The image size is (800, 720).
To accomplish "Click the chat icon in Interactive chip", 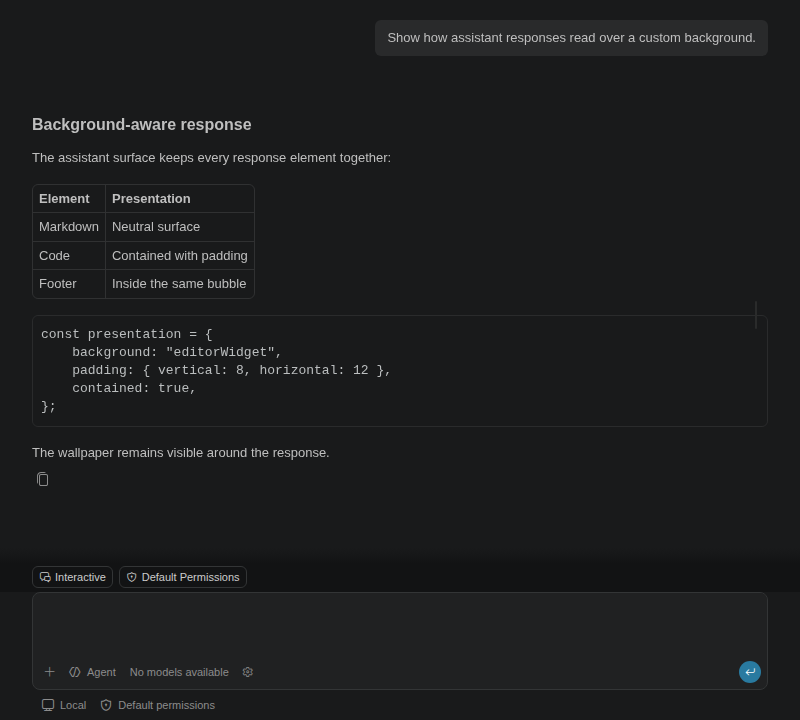I will click(x=45, y=577).
